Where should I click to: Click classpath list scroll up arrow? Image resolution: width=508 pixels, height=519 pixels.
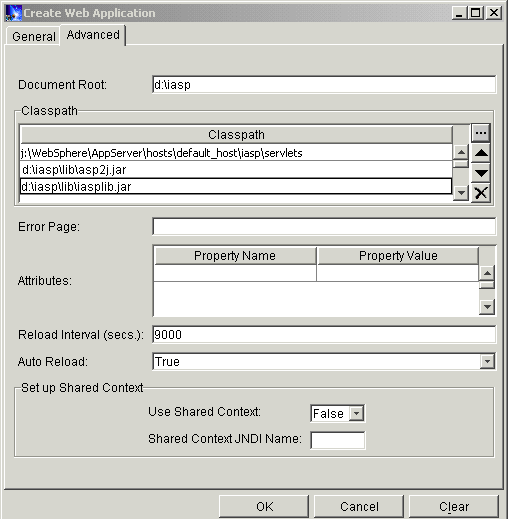point(461,152)
